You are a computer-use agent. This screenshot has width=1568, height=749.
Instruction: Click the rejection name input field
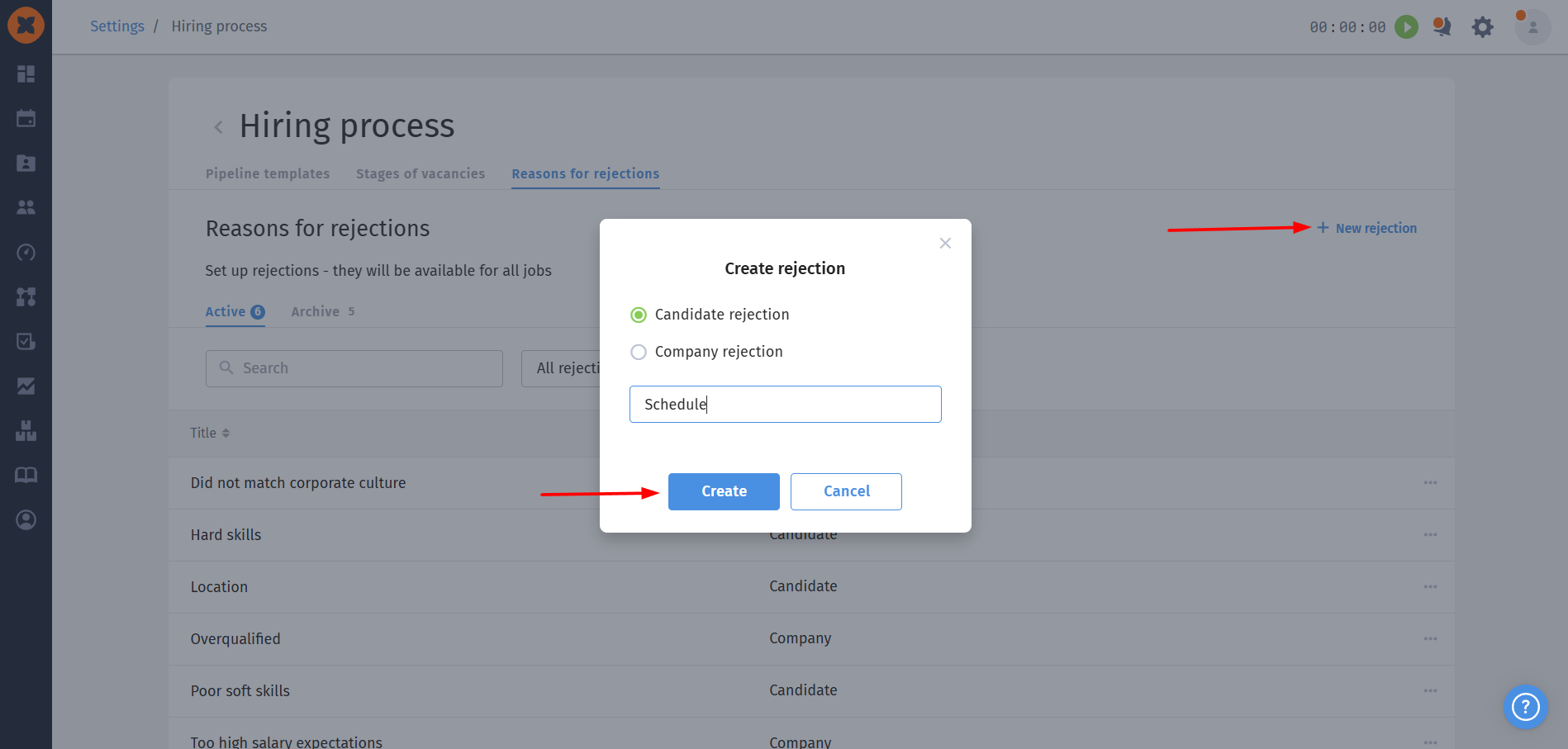pos(786,405)
